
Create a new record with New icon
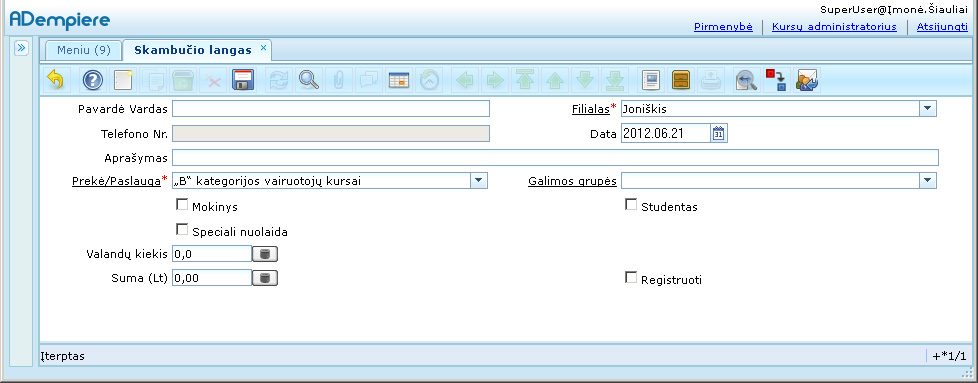click(x=123, y=80)
